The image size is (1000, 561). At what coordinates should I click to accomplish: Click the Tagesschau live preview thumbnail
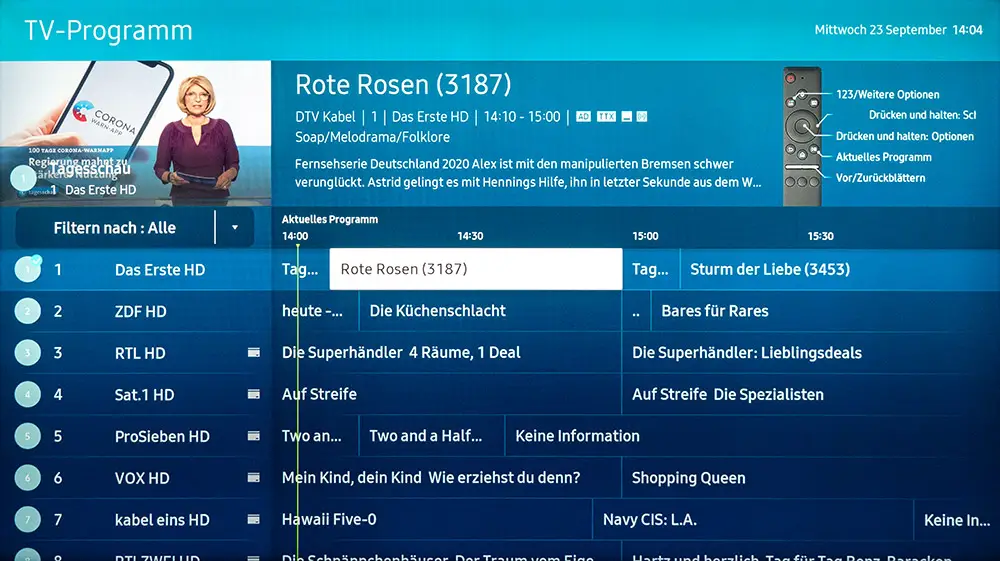tap(135, 133)
